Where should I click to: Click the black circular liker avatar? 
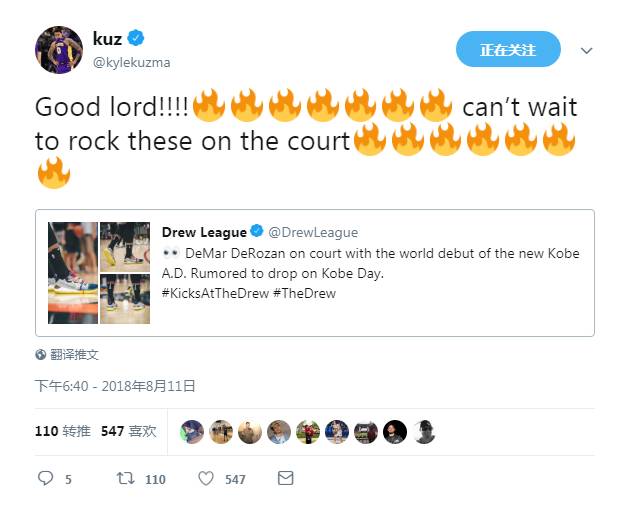395,432
